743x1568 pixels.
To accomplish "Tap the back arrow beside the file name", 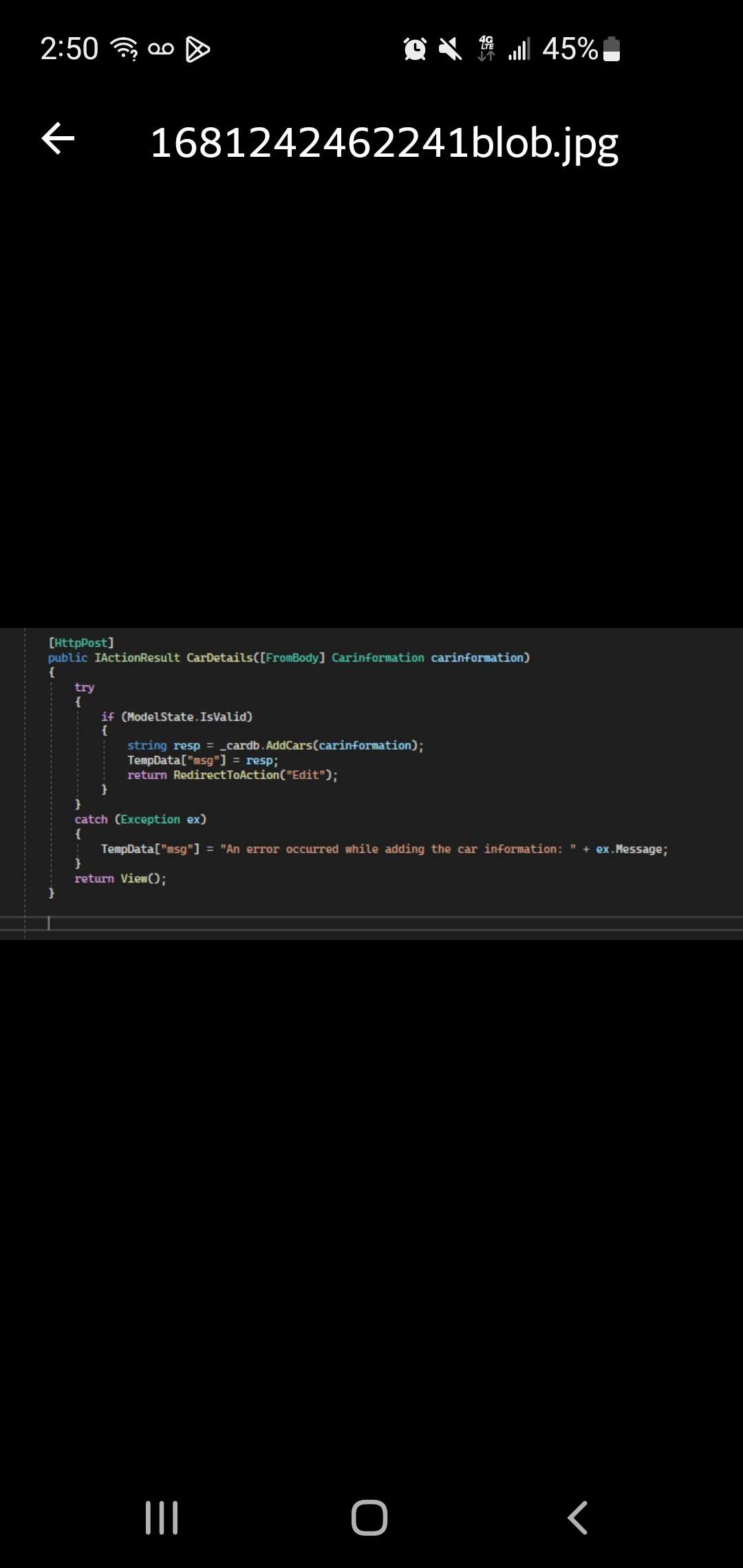I will pyautogui.click(x=58, y=139).
